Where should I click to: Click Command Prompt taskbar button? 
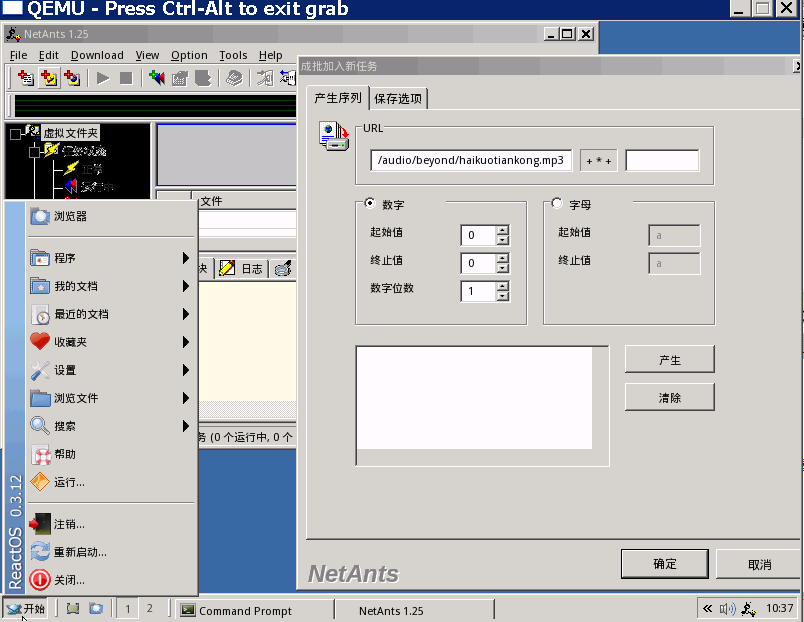(254, 610)
